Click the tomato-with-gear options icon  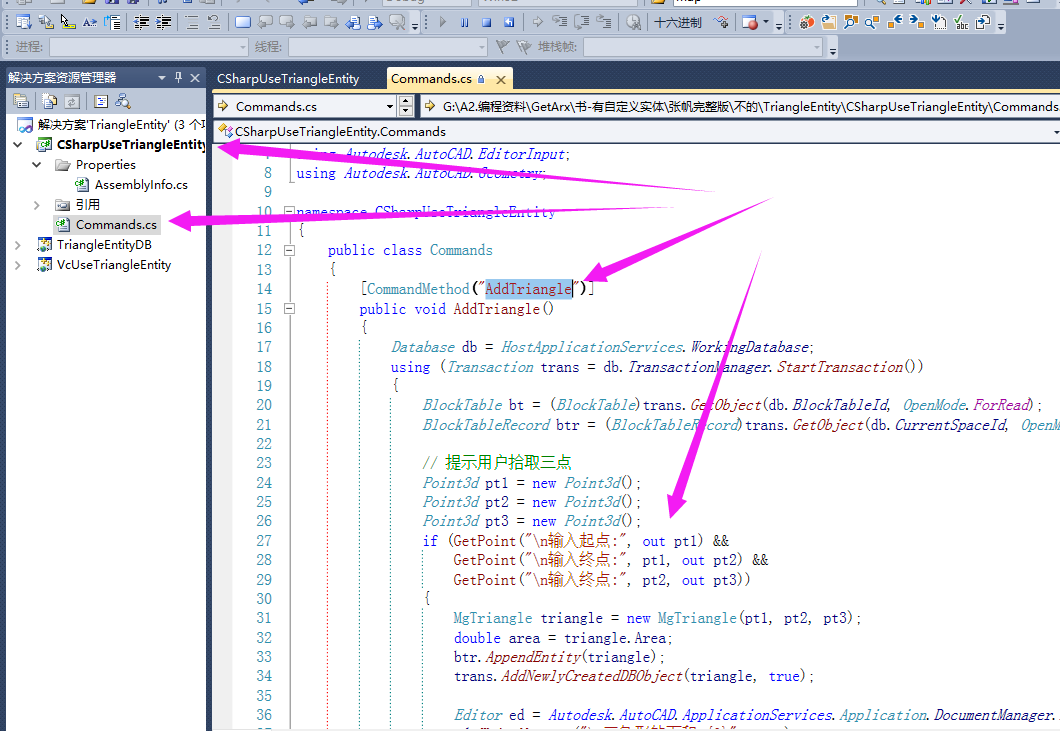[806, 22]
